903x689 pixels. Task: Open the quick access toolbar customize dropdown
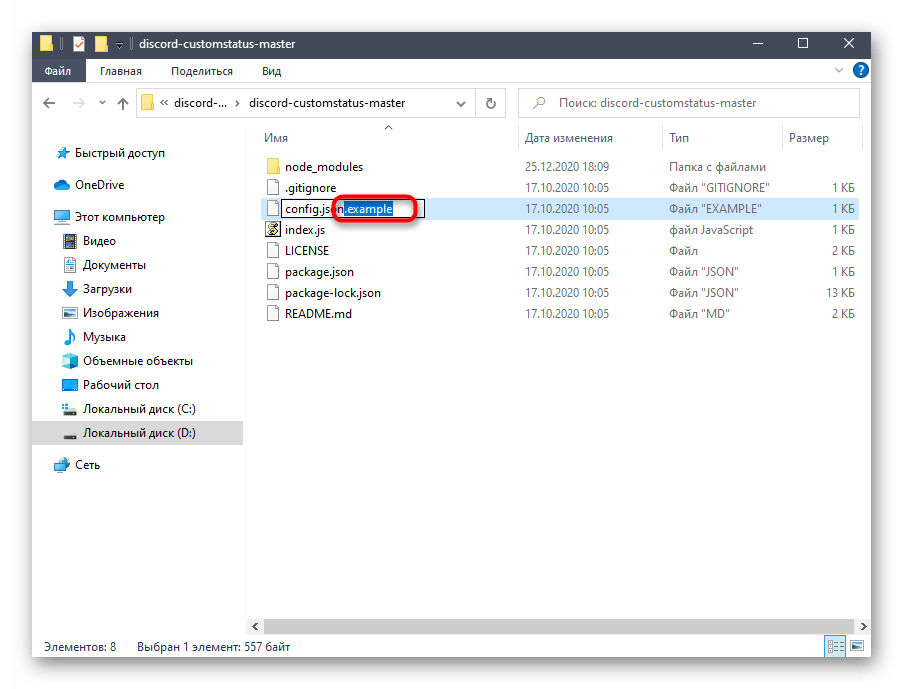(119, 45)
